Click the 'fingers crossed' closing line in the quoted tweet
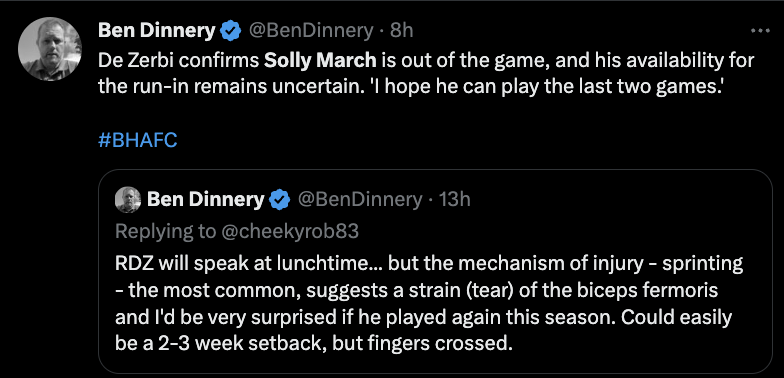Image resolution: width=784 pixels, height=378 pixels. [314, 344]
